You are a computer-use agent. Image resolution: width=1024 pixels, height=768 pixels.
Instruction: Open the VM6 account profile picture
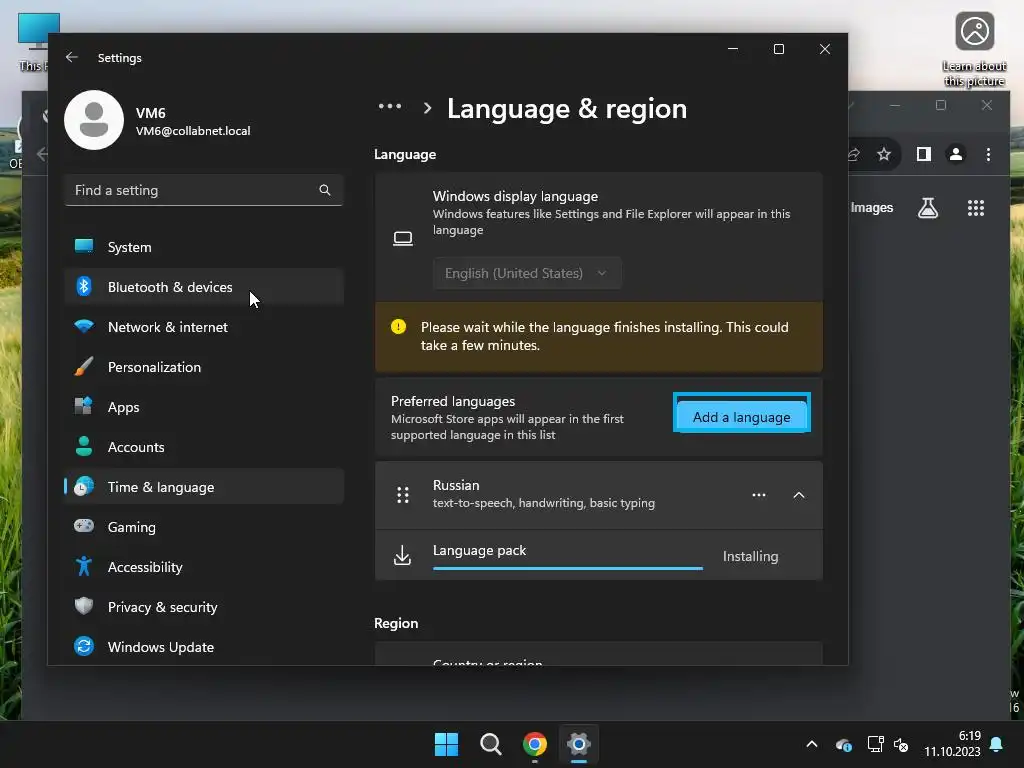[x=94, y=120]
